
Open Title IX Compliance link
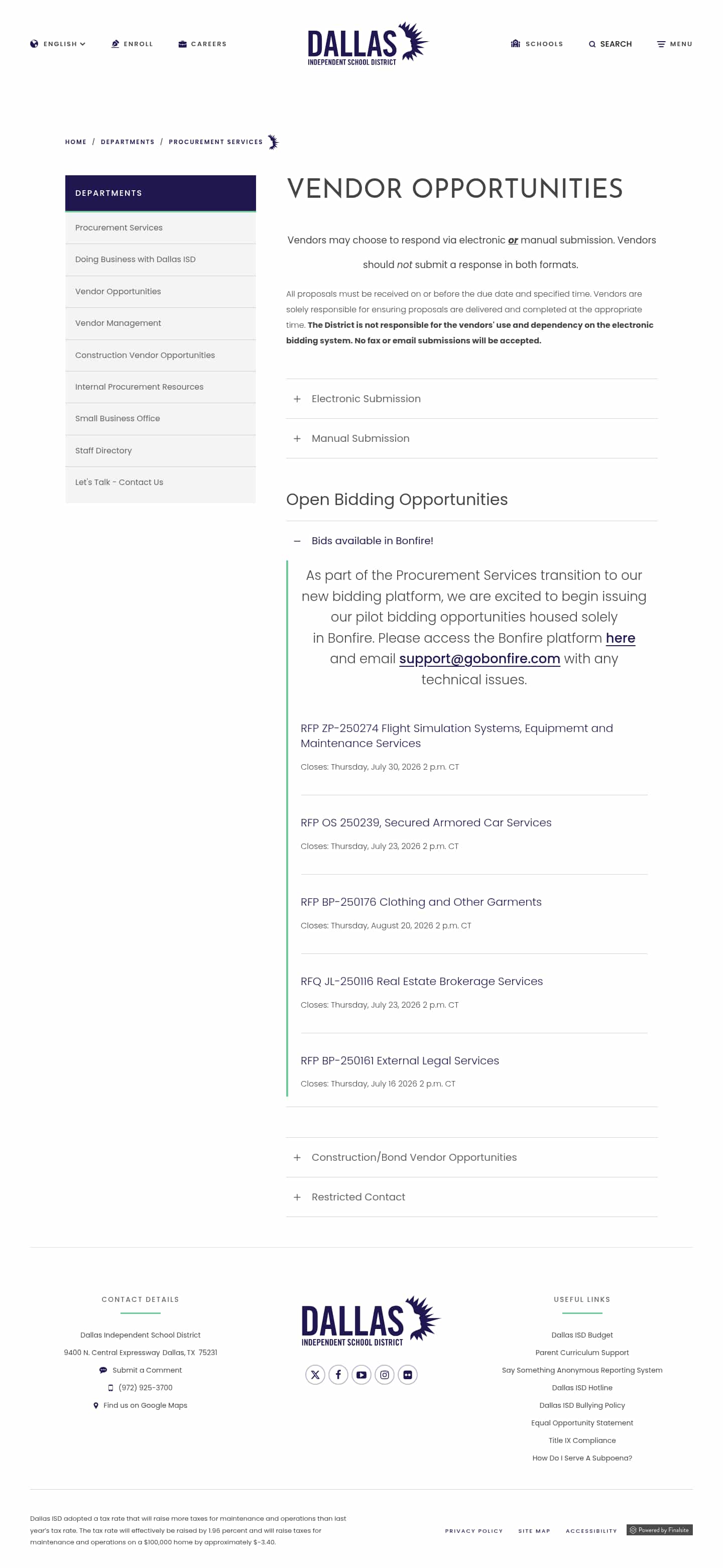coord(582,1440)
